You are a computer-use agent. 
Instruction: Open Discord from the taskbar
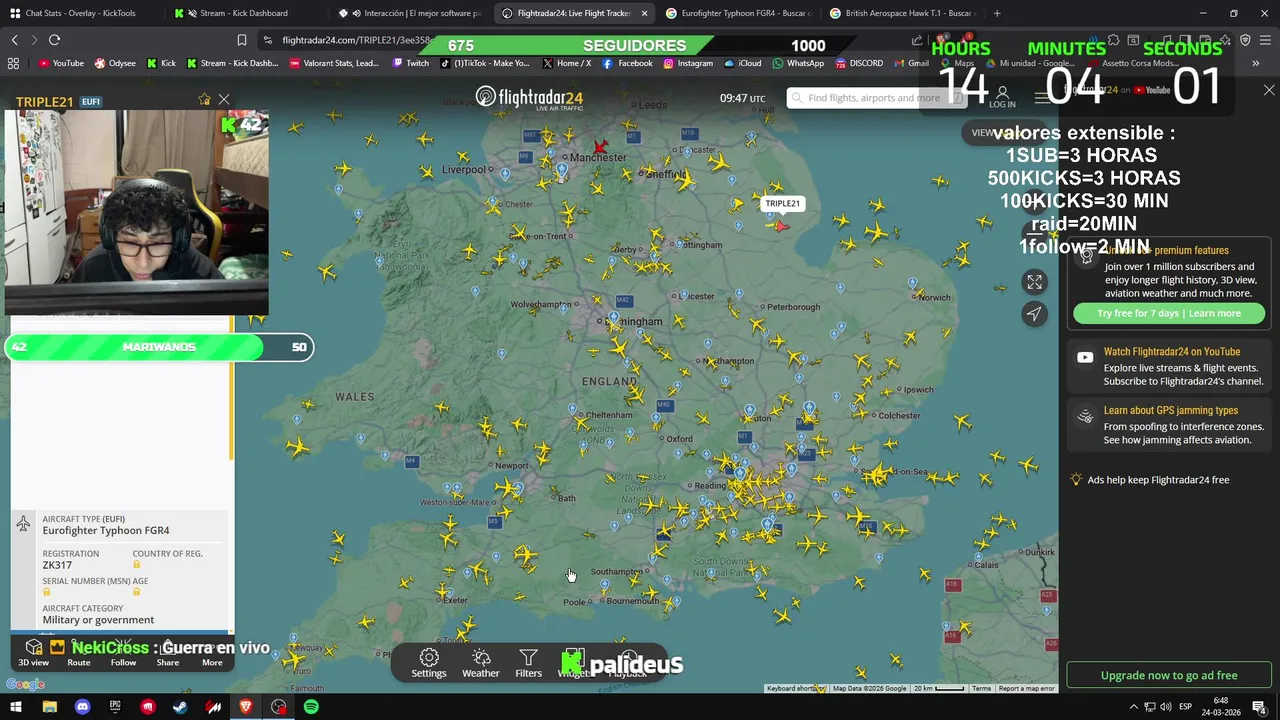tap(82, 707)
